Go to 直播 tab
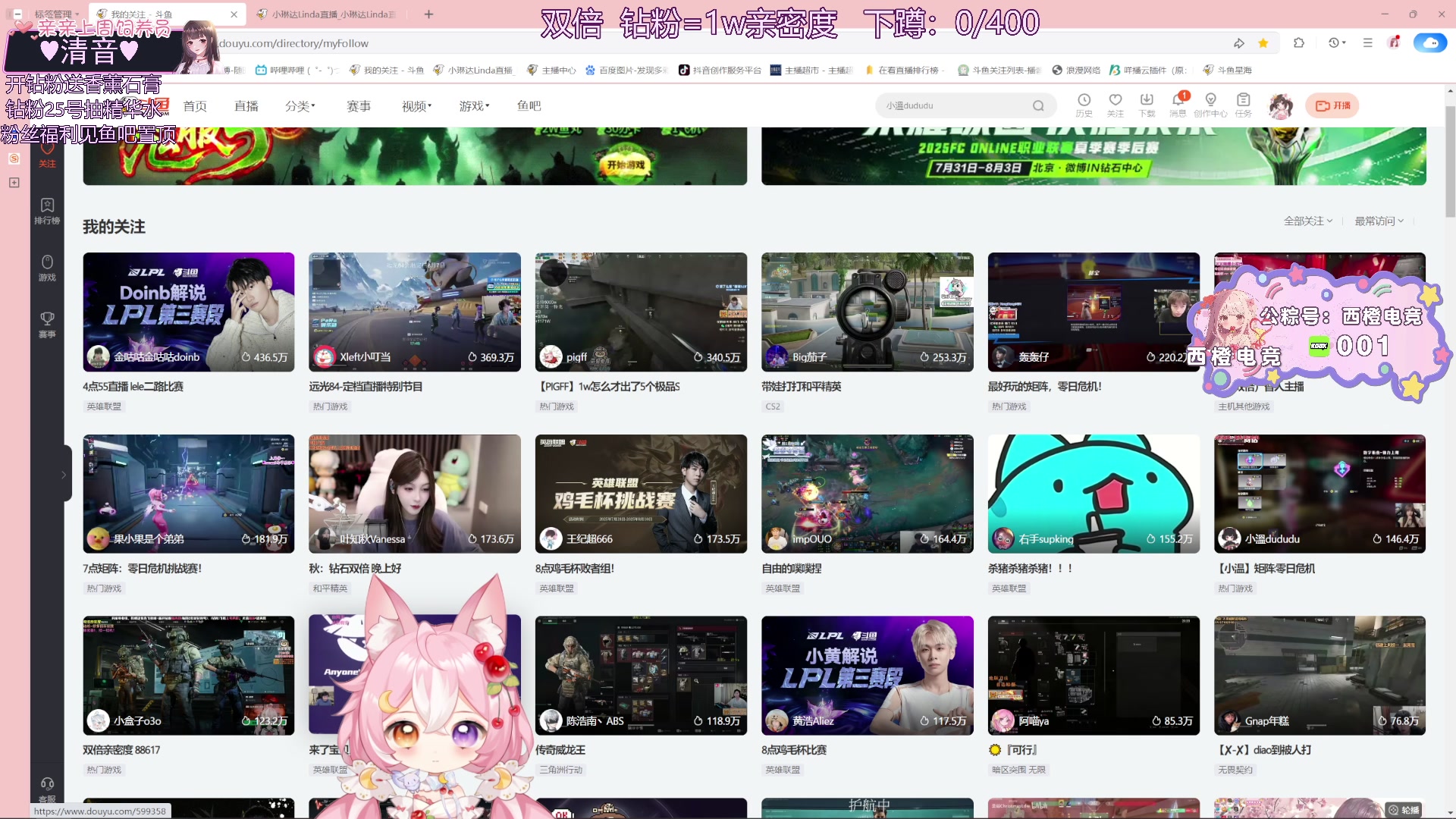1456x819 pixels. pyautogui.click(x=246, y=106)
